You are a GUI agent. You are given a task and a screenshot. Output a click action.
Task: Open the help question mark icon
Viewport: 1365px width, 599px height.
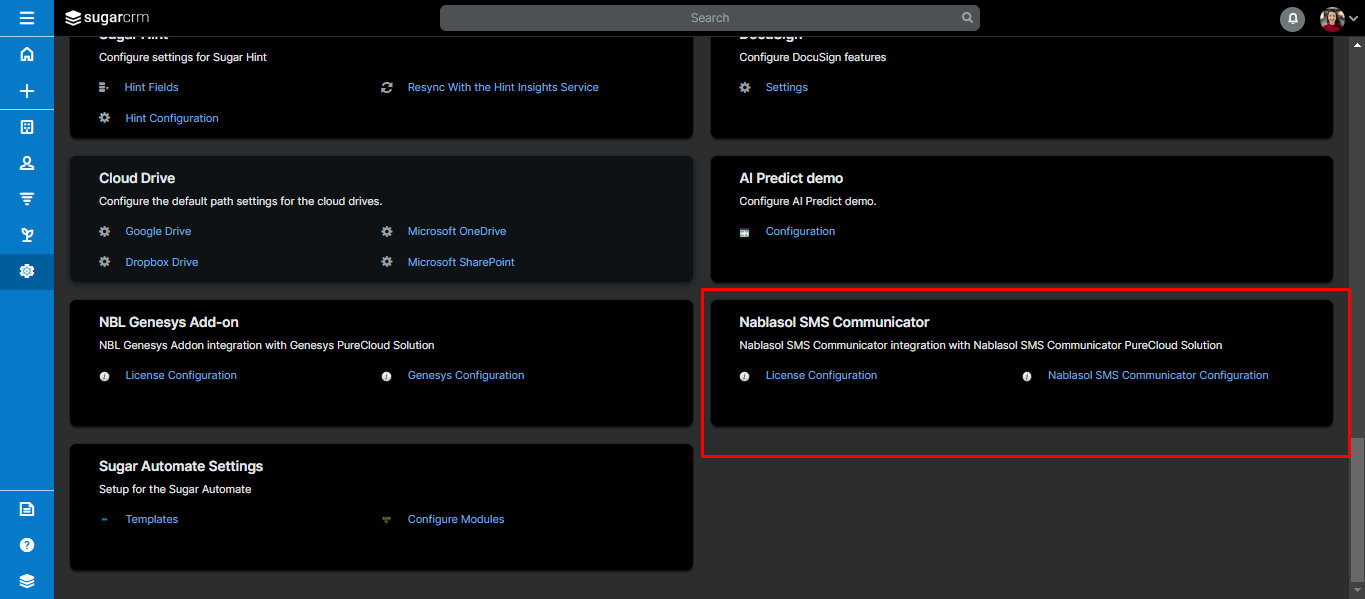point(27,545)
